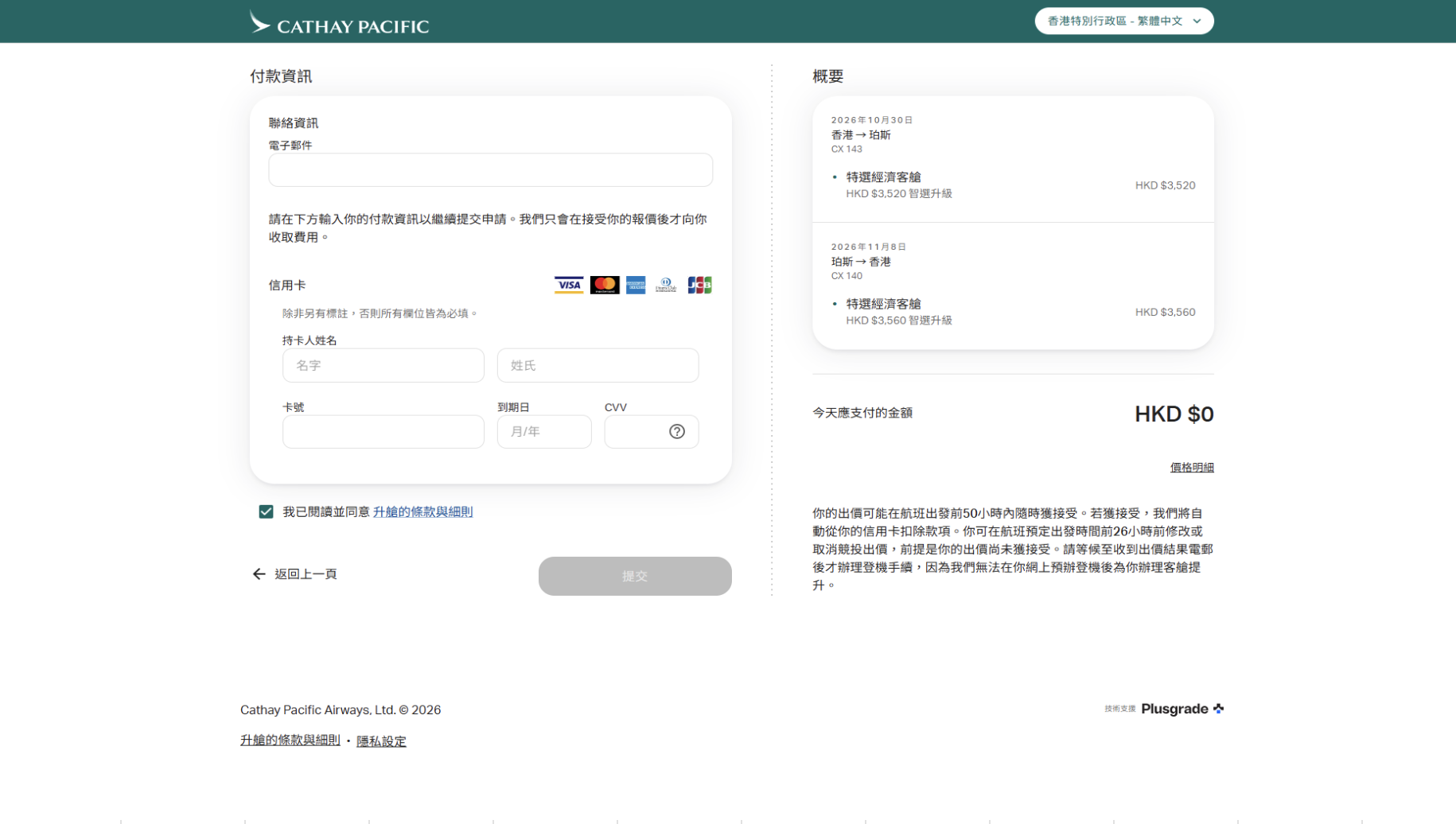Click the Cathay Pacific logo

point(339,22)
